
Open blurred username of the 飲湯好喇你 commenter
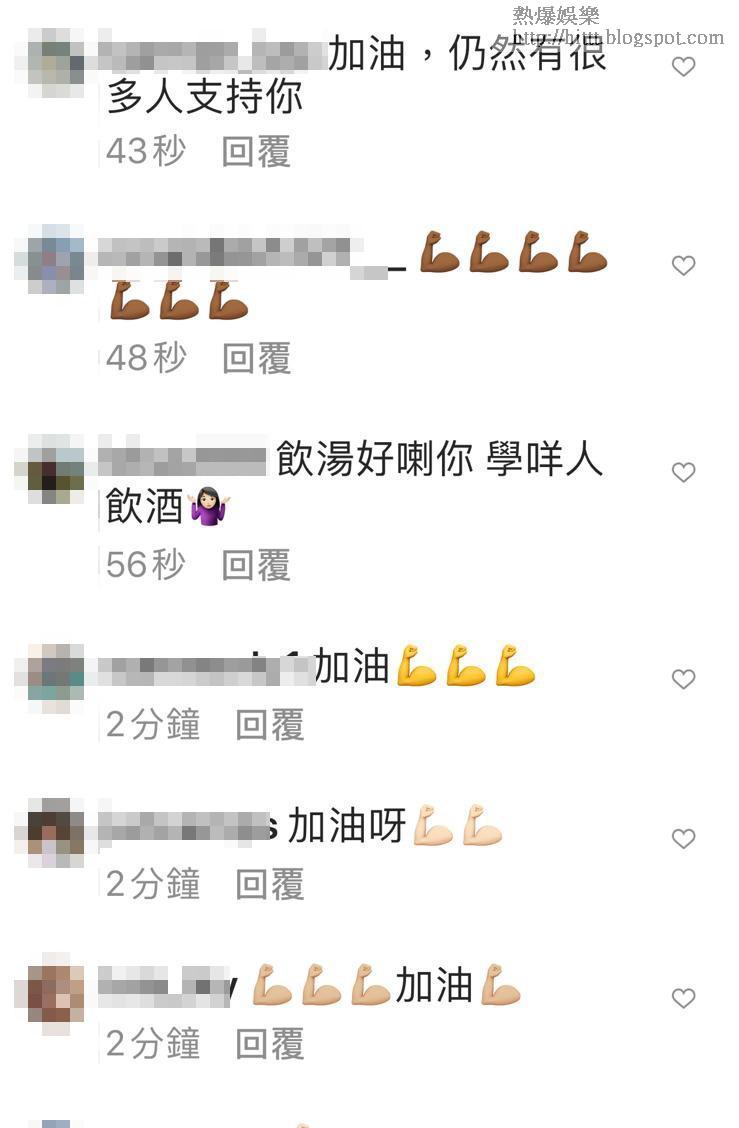pos(183,456)
